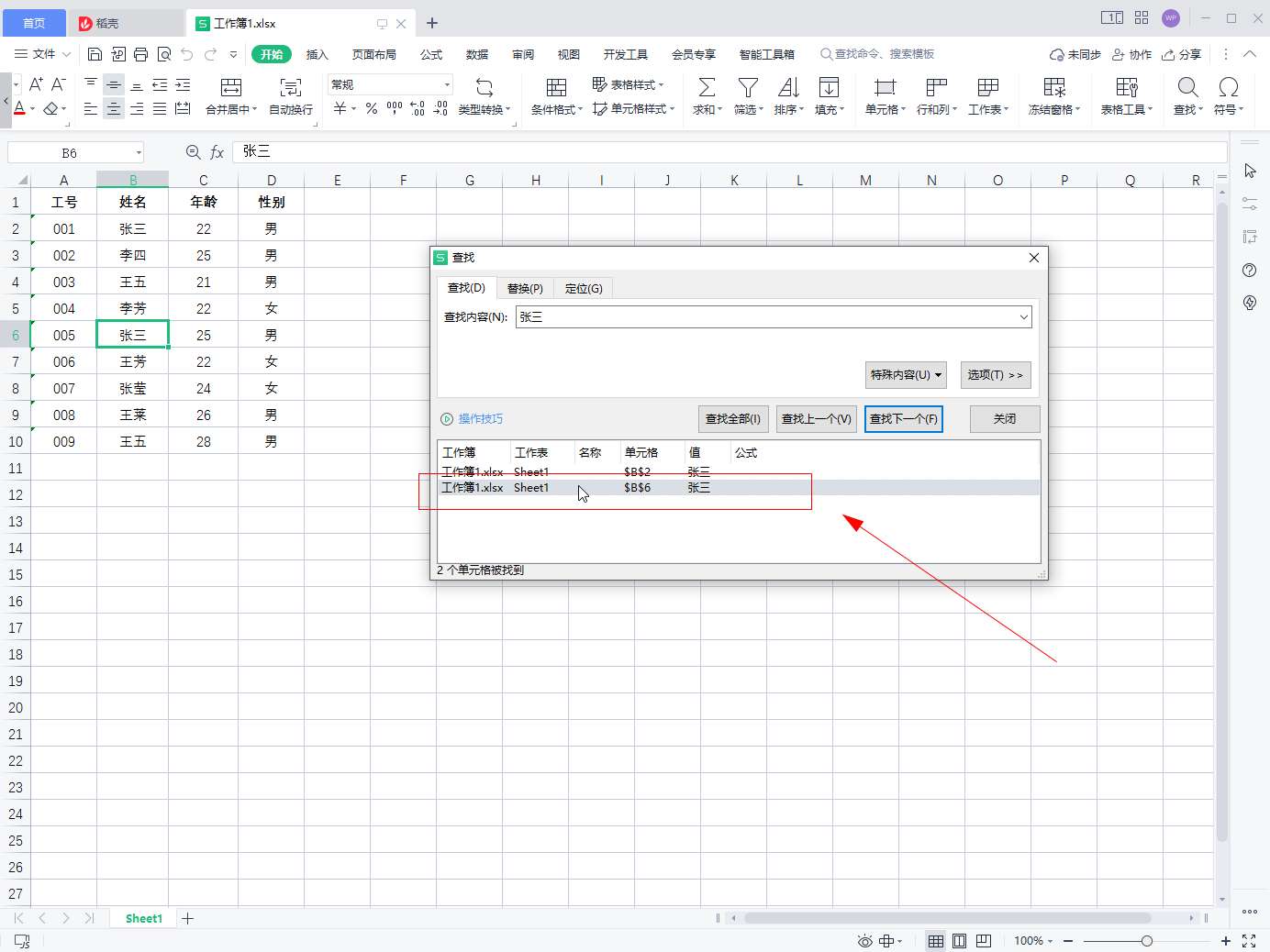The height and width of the screenshot is (952, 1270).
Task: Open 特殊内容(U) dropdown button
Action: (x=907, y=374)
